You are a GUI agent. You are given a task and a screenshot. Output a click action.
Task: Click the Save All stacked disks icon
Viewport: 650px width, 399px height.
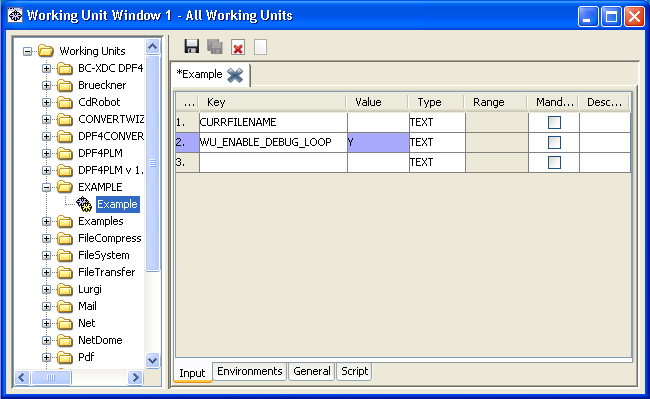click(x=215, y=47)
